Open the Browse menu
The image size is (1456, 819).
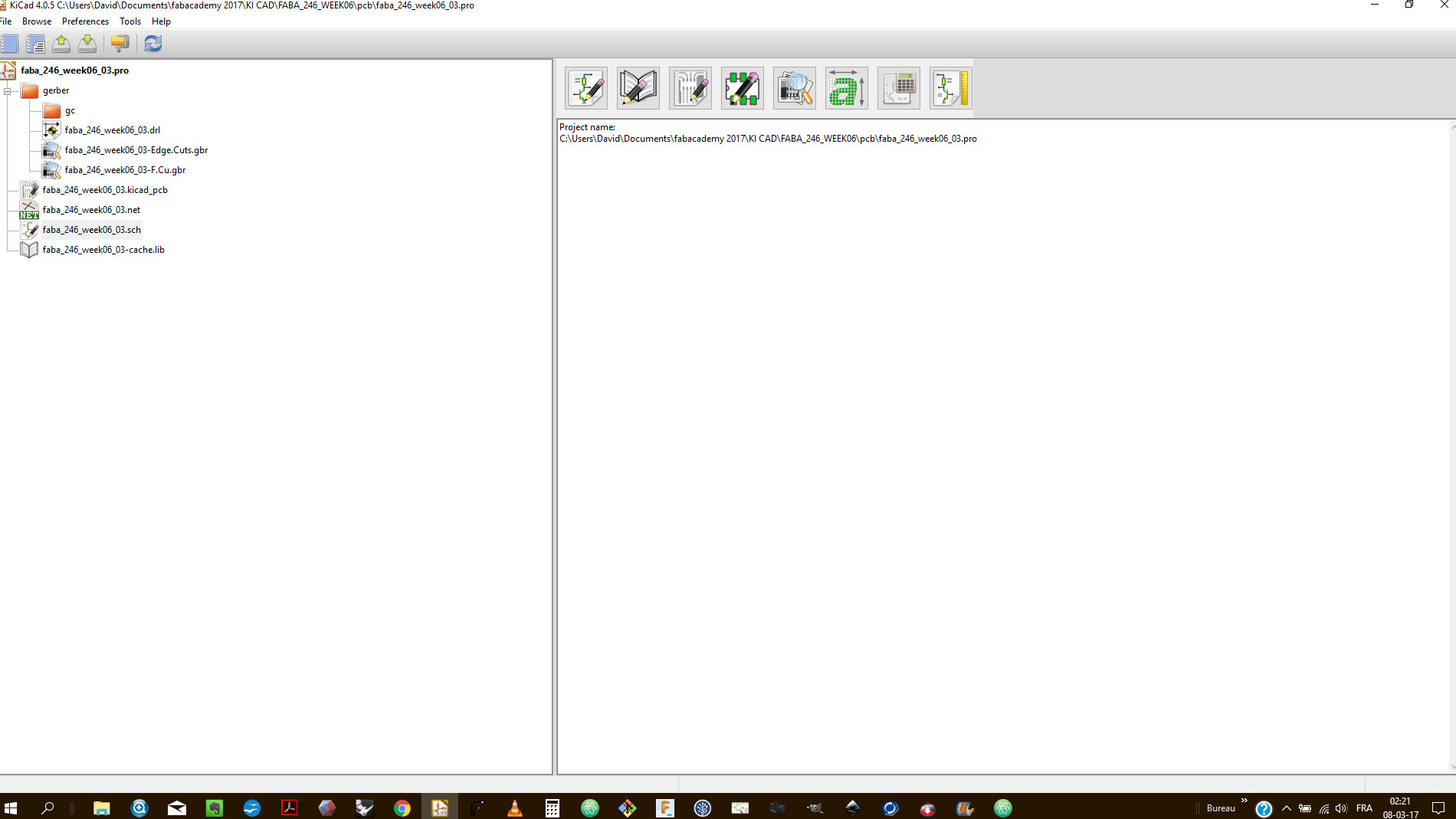click(37, 21)
